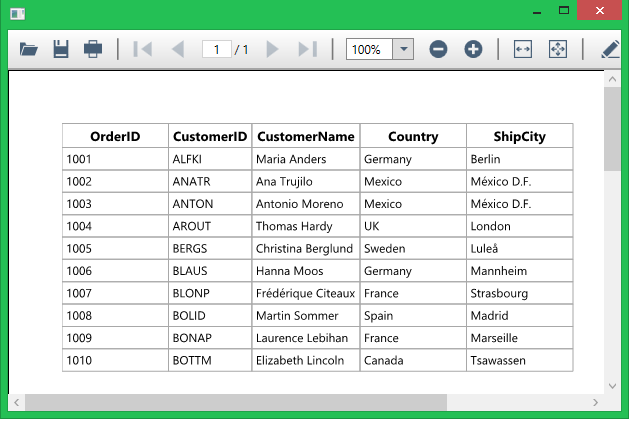Click the Tsawassen ship city cell

click(x=519, y=360)
